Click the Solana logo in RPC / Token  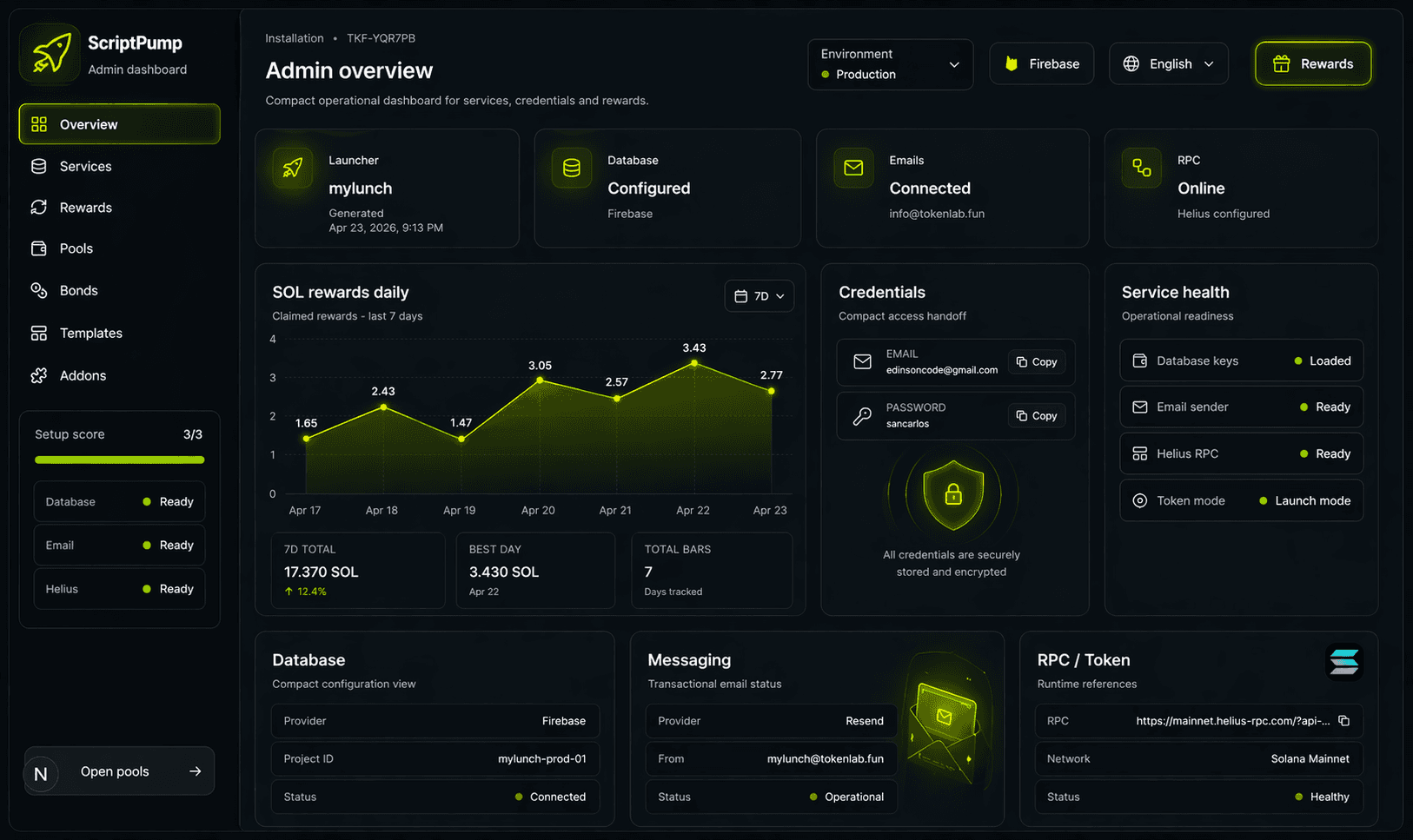(x=1343, y=662)
